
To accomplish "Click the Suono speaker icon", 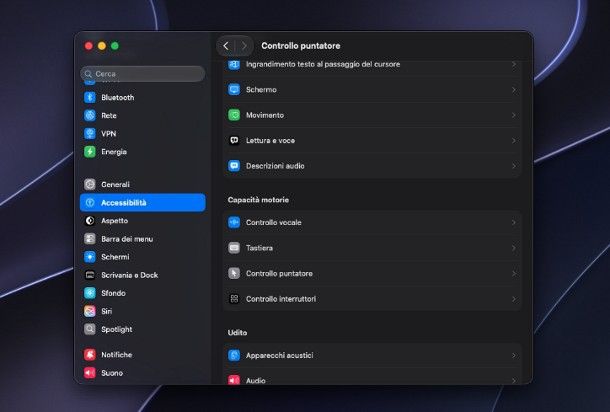I will tap(90, 373).
